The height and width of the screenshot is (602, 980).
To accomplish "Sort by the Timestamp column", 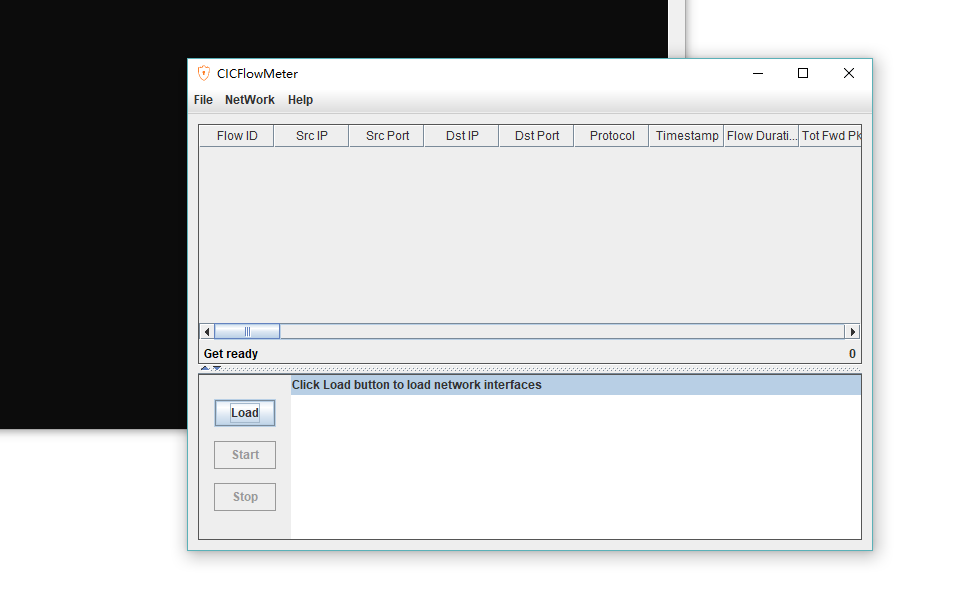I will [x=686, y=135].
